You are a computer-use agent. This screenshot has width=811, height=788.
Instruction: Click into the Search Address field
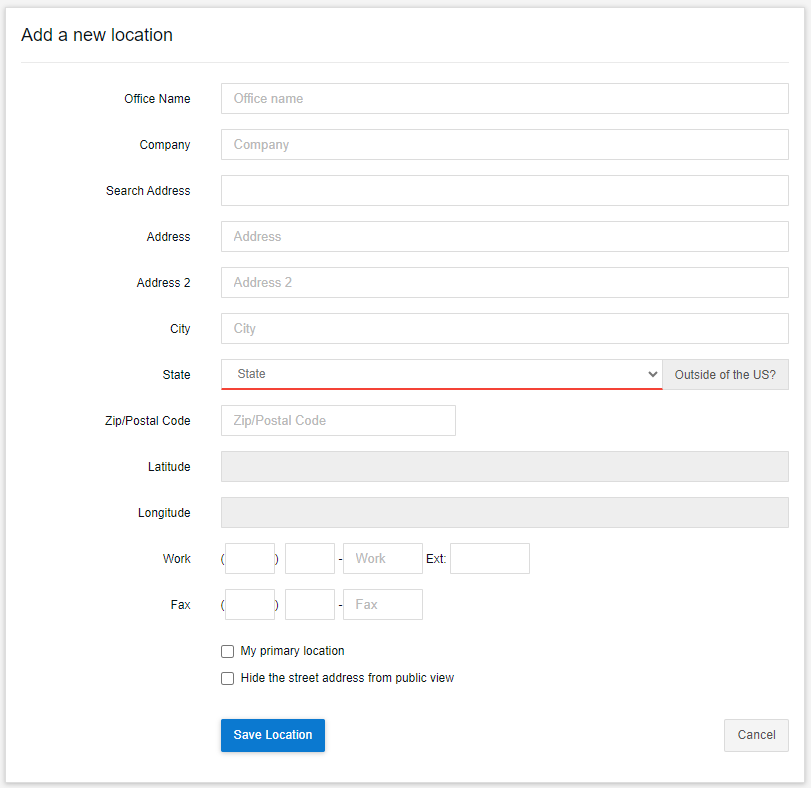pos(504,190)
